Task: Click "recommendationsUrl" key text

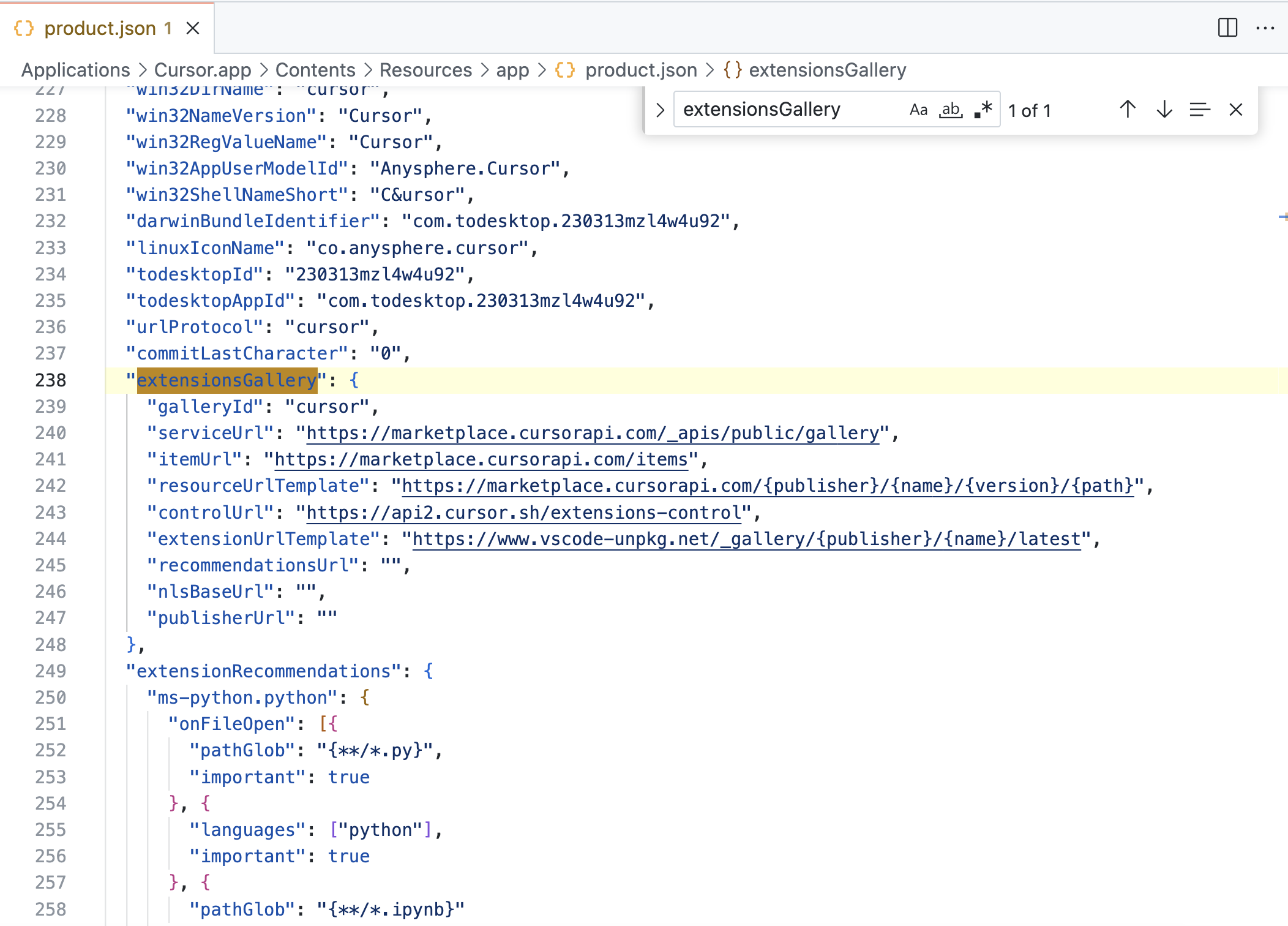Action: [253, 565]
